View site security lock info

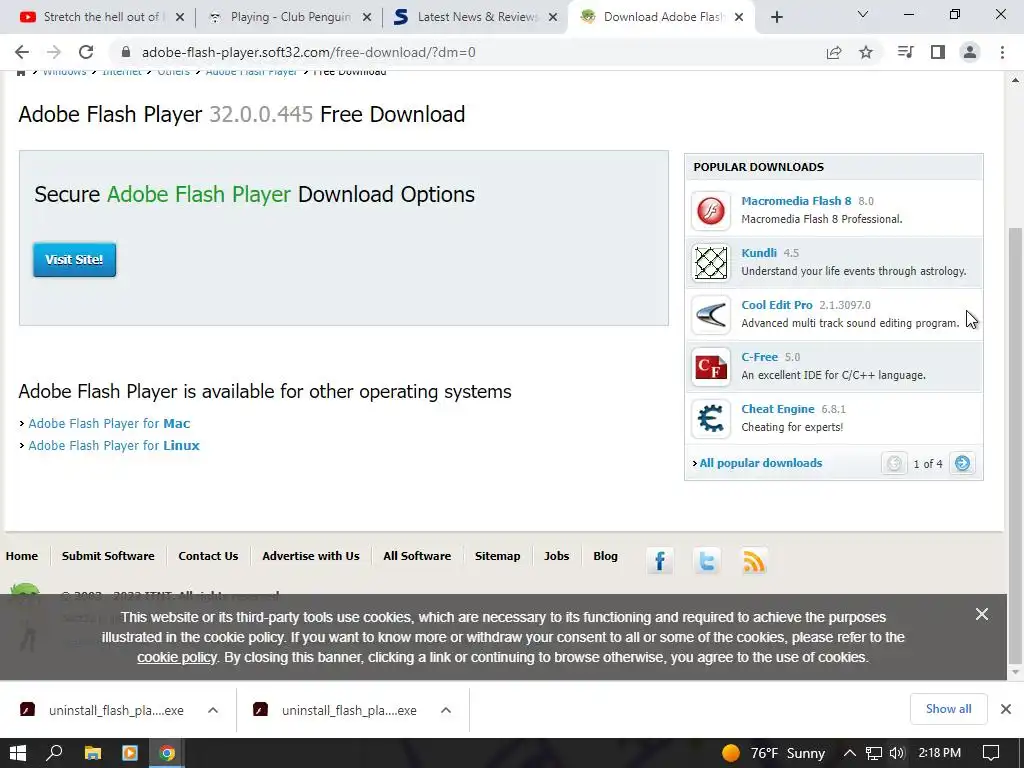[x=126, y=52]
